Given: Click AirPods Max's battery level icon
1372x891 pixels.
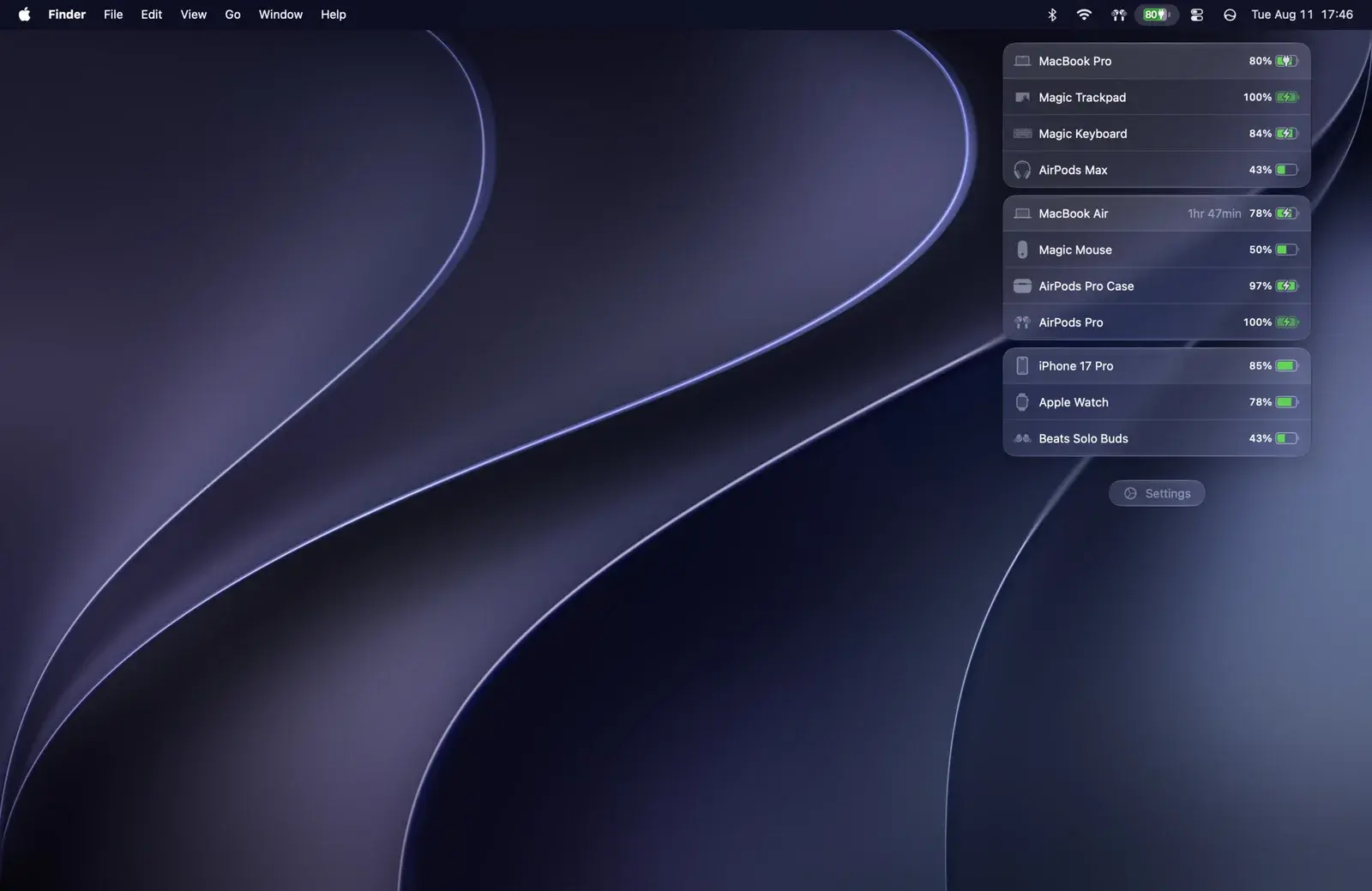Looking at the screenshot, I should pos(1287,170).
